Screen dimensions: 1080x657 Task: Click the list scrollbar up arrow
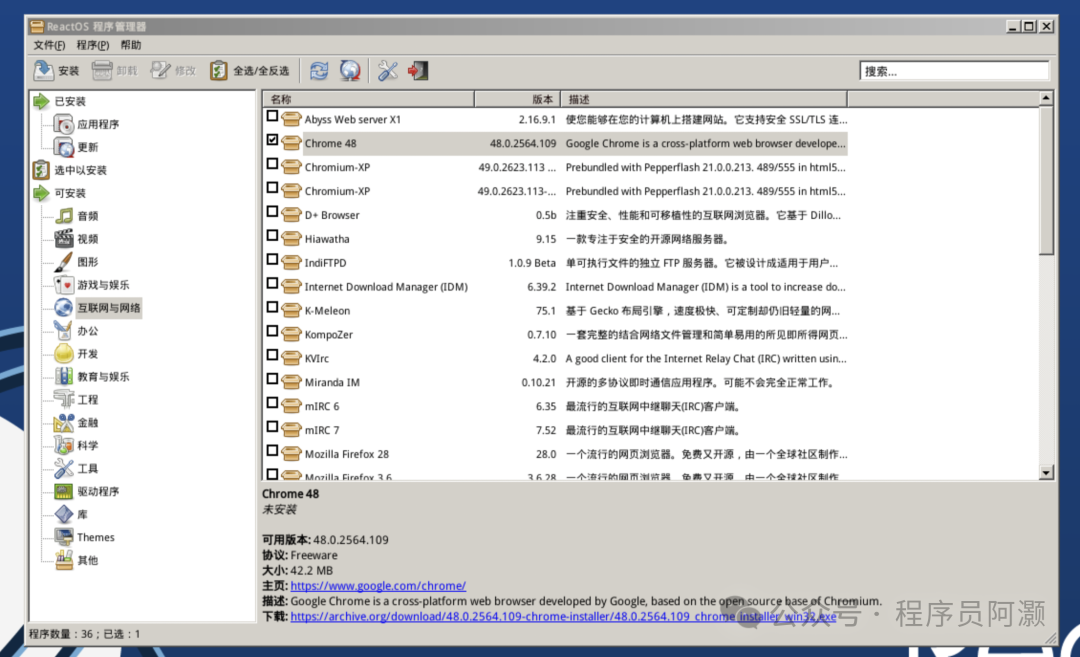pyautogui.click(x=1046, y=98)
